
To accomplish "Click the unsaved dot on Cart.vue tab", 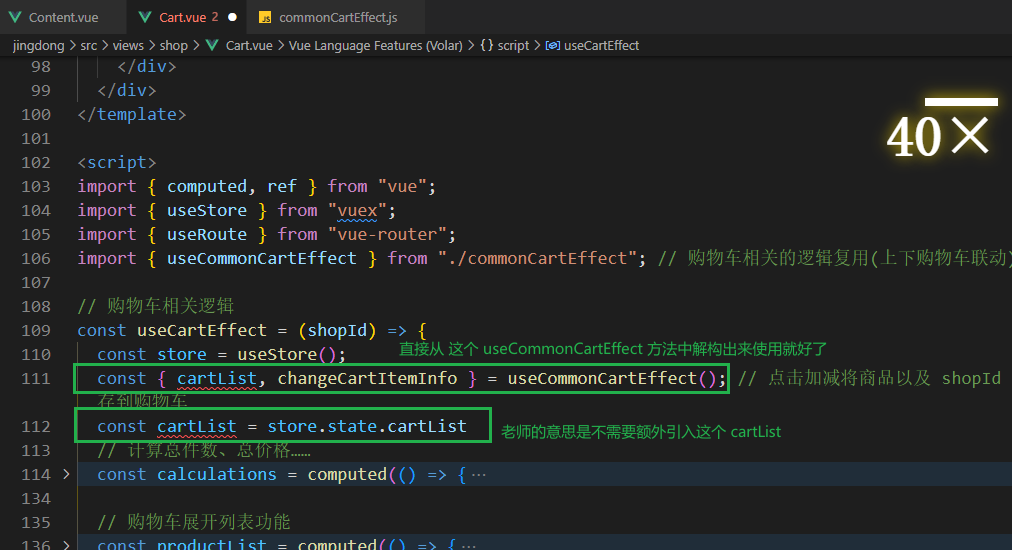I will coord(232,17).
